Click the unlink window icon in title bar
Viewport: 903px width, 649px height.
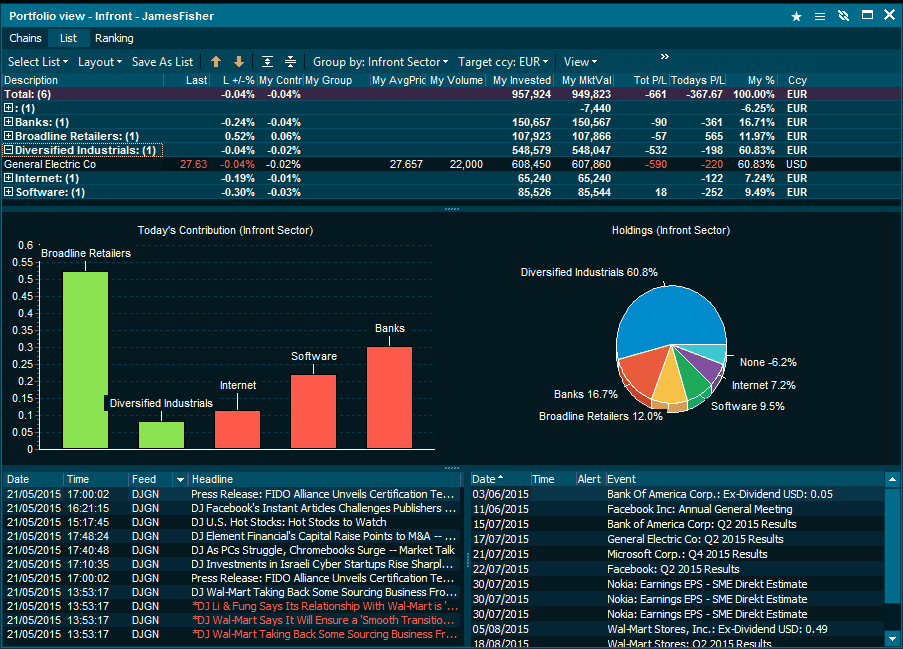pos(844,16)
